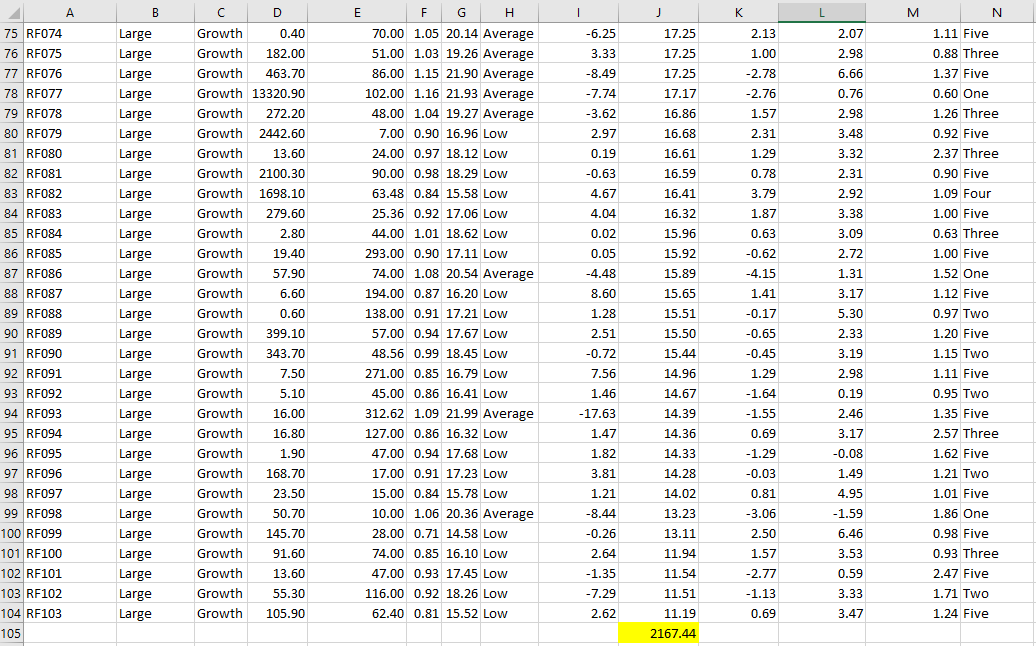Viewport: 1036px width, 646px height.
Task: Click cell with value 4.95
Action: (822, 493)
